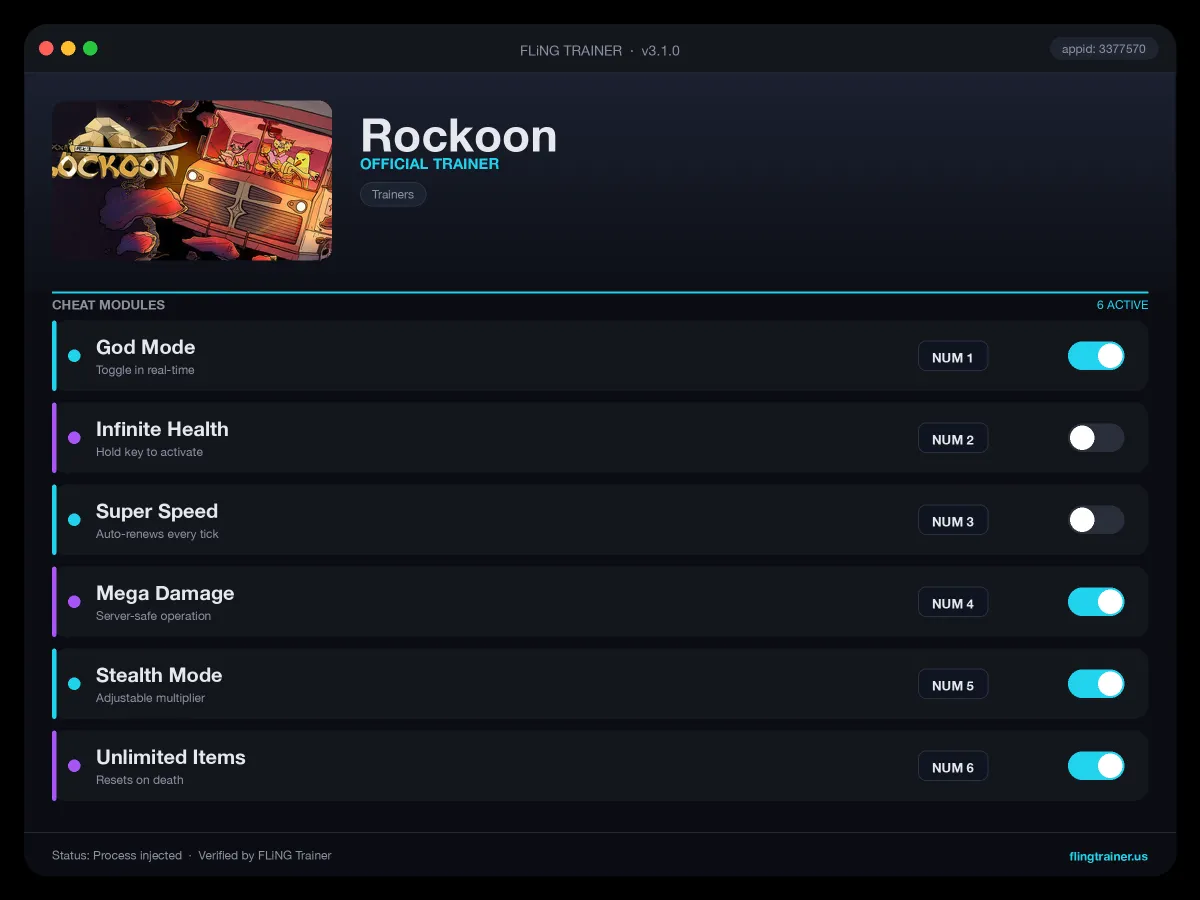Image resolution: width=1200 pixels, height=900 pixels.
Task: Select the God Mode title text
Action: 145,347
